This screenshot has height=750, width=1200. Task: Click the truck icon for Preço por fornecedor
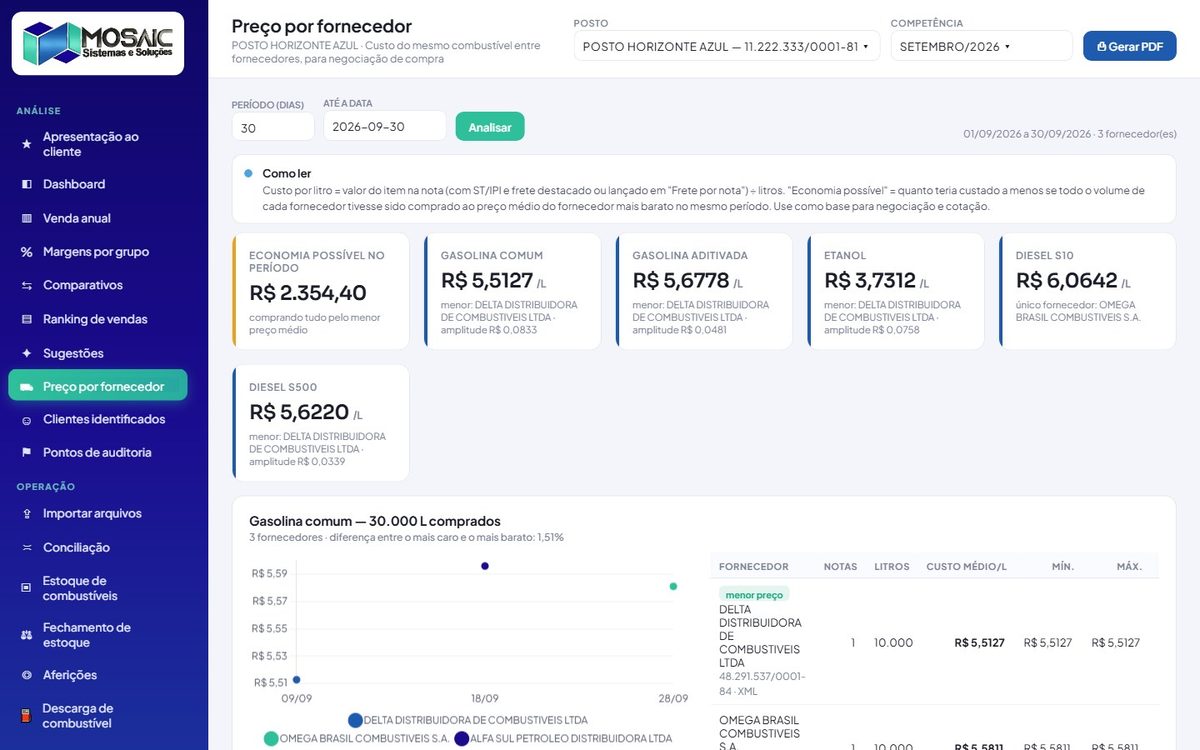click(27, 386)
